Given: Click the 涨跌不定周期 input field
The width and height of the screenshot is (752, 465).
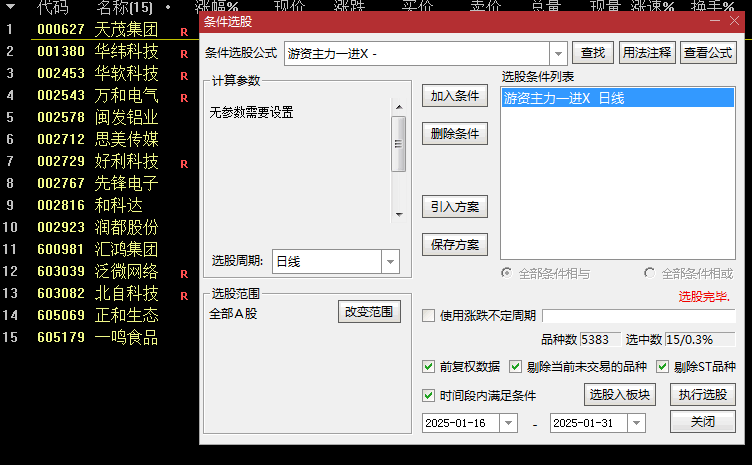Looking at the screenshot, I should pos(639,315).
